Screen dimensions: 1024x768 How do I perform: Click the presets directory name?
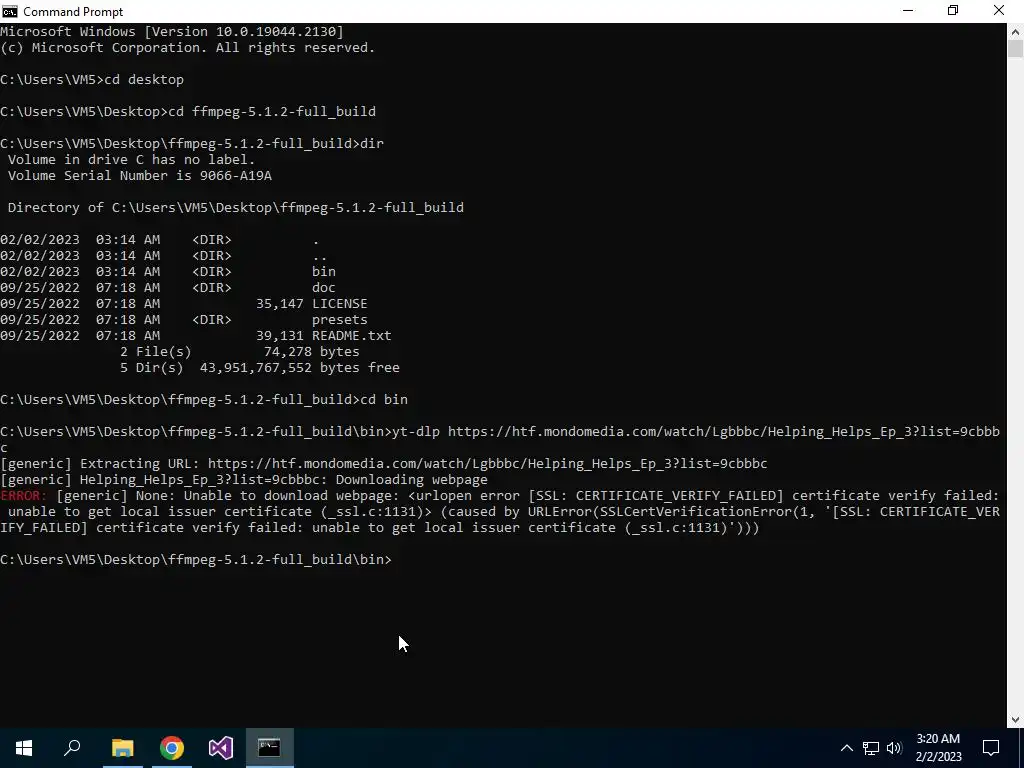click(x=340, y=320)
